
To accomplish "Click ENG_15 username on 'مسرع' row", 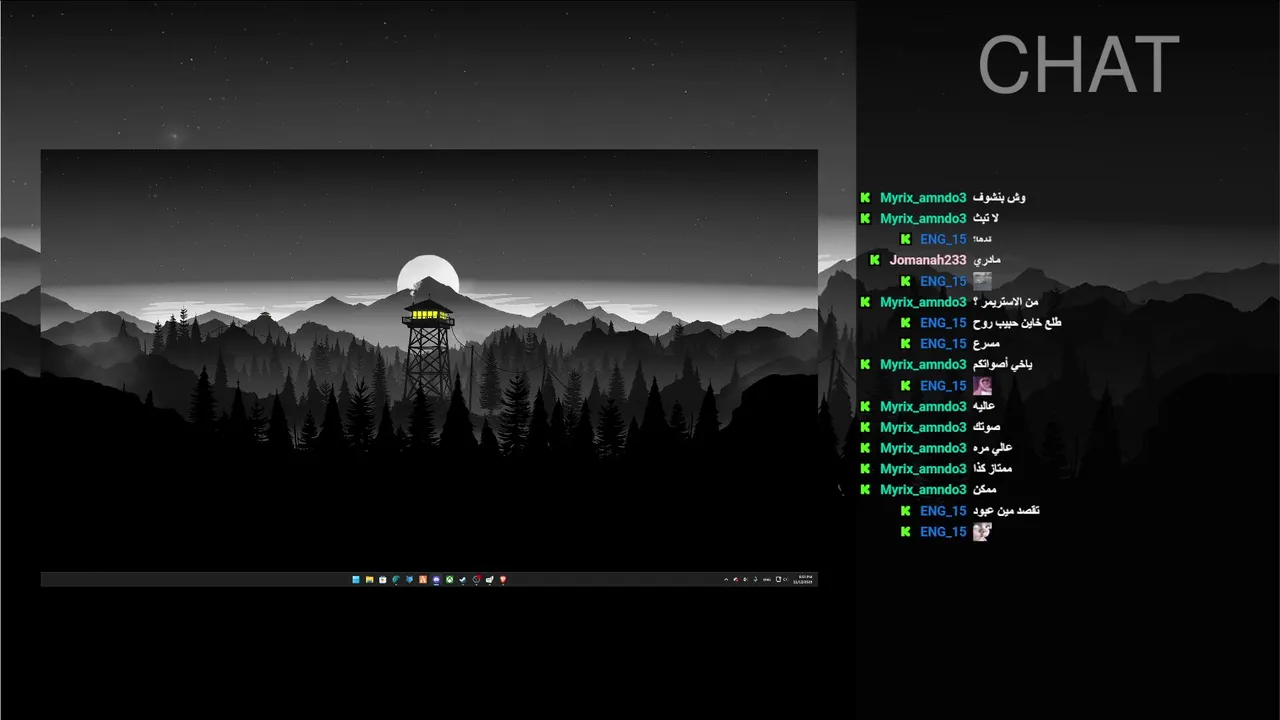I will [x=943, y=344].
